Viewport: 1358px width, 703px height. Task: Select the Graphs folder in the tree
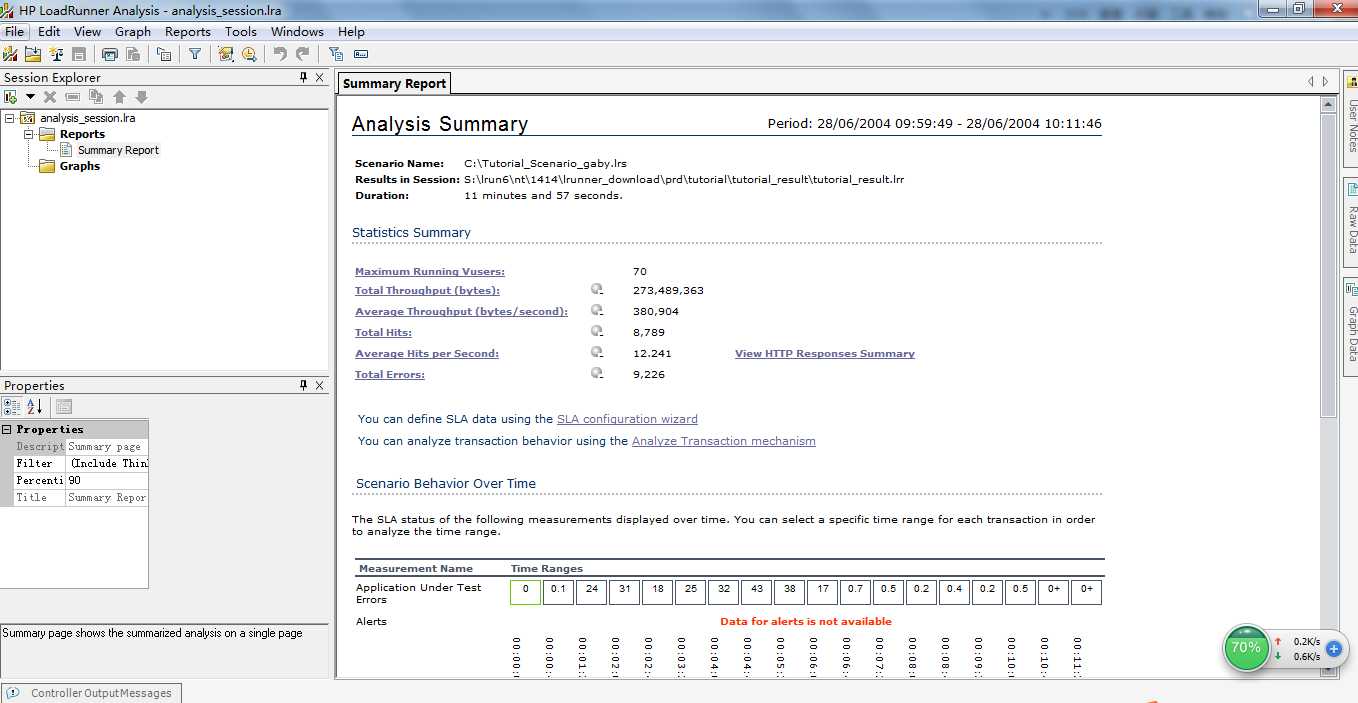pos(80,166)
